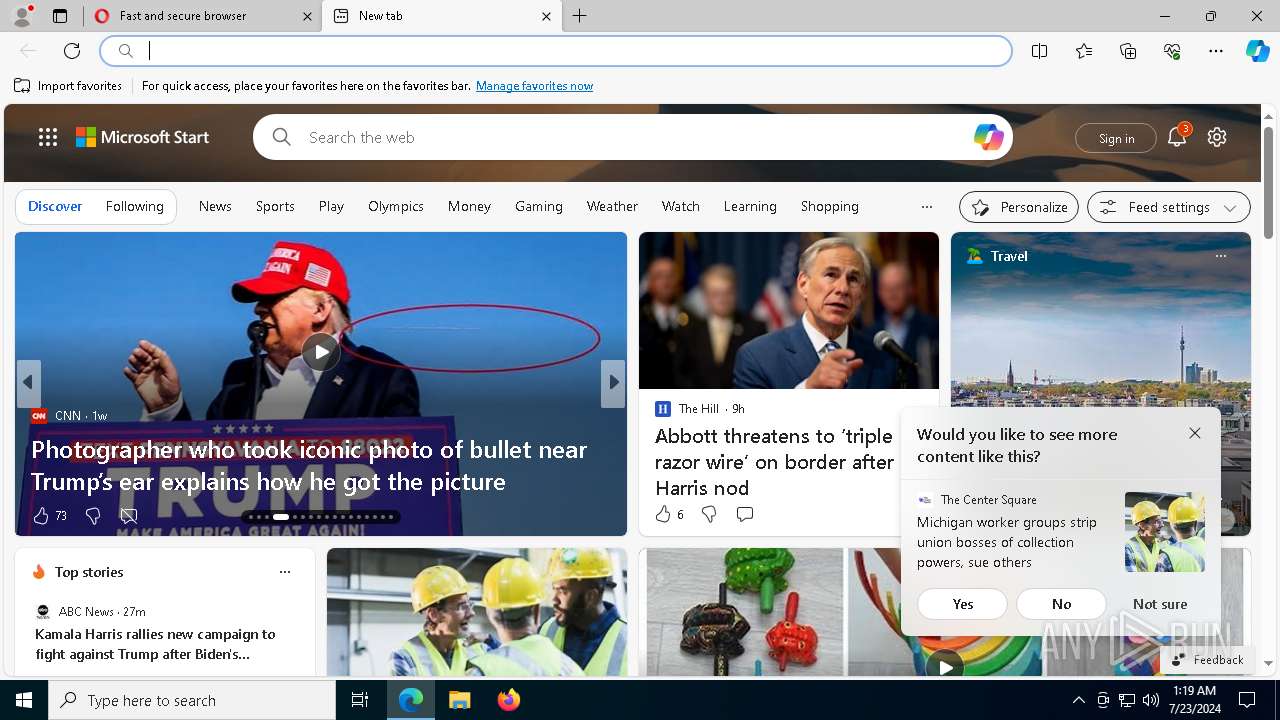The image size is (1280, 720).
Task: Open Michigan worker groups article thumbnail
Action: click(1165, 532)
